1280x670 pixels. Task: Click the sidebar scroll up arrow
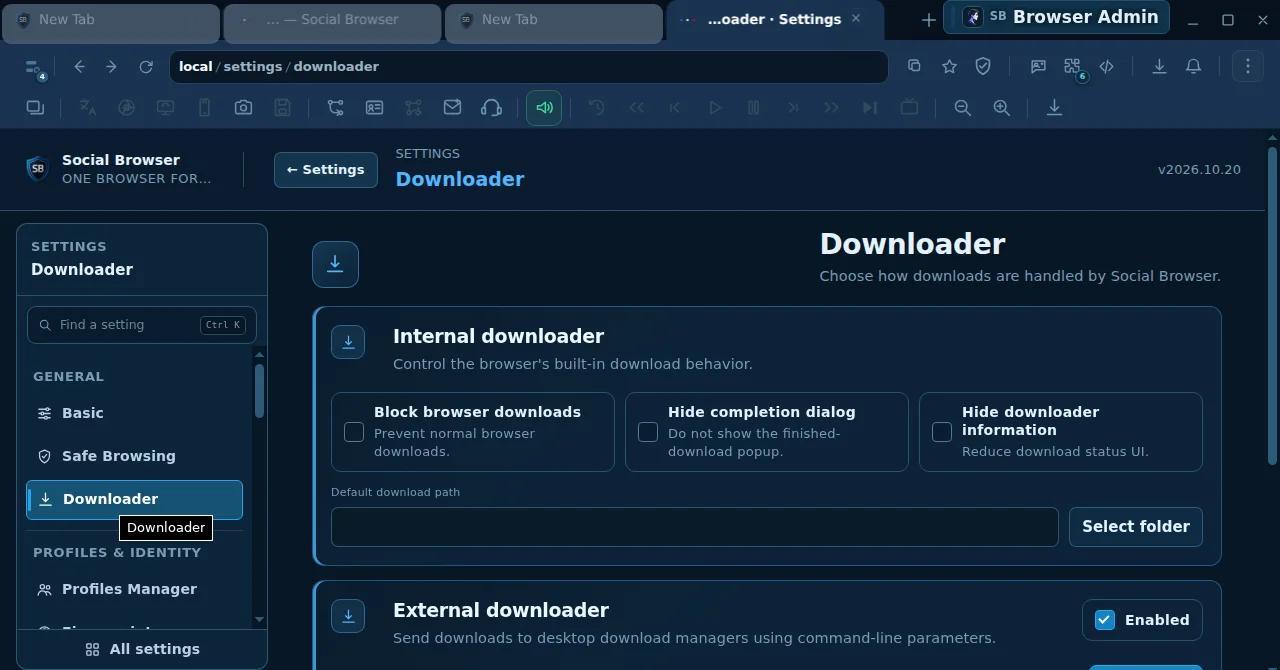point(260,354)
